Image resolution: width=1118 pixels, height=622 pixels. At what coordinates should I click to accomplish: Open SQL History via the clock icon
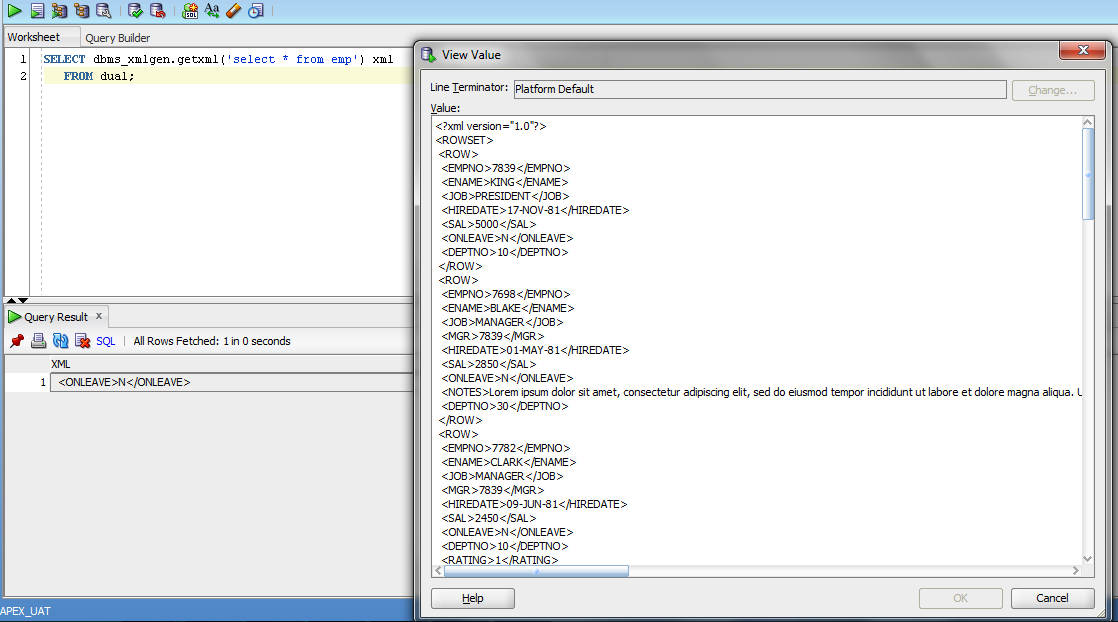[x=254, y=11]
